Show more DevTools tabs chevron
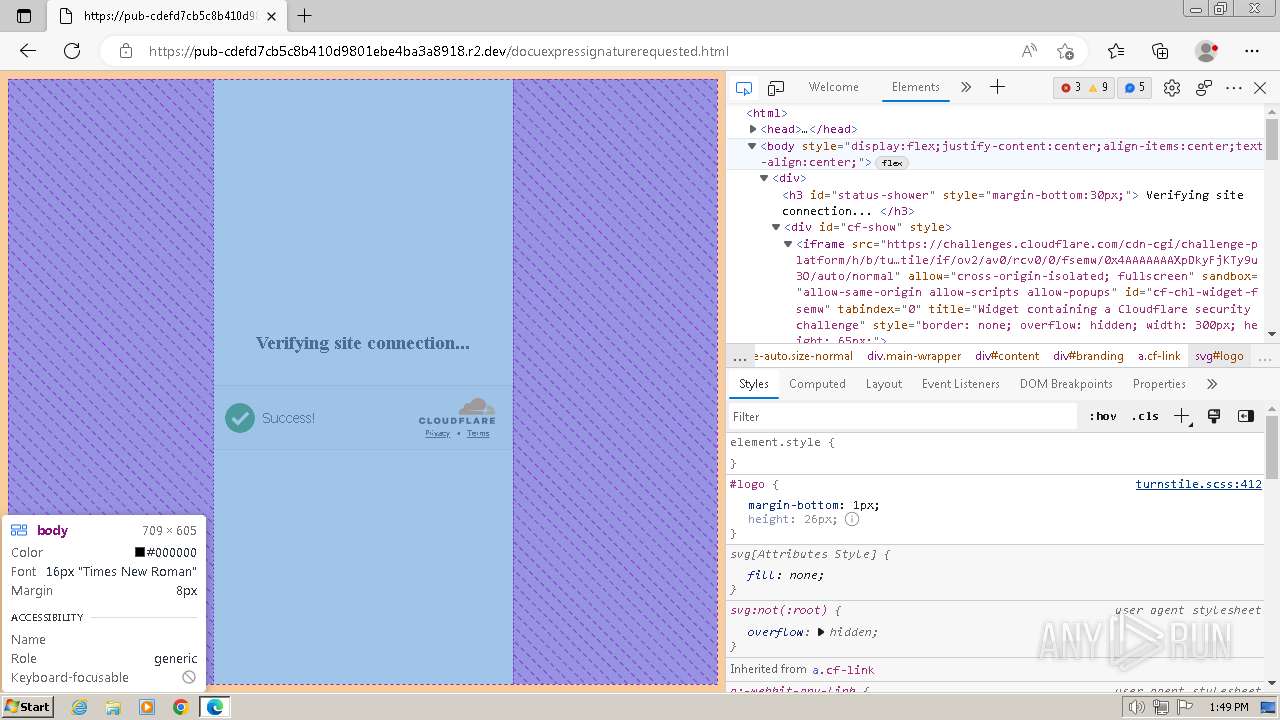This screenshot has width=1280, height=720. 966,87
